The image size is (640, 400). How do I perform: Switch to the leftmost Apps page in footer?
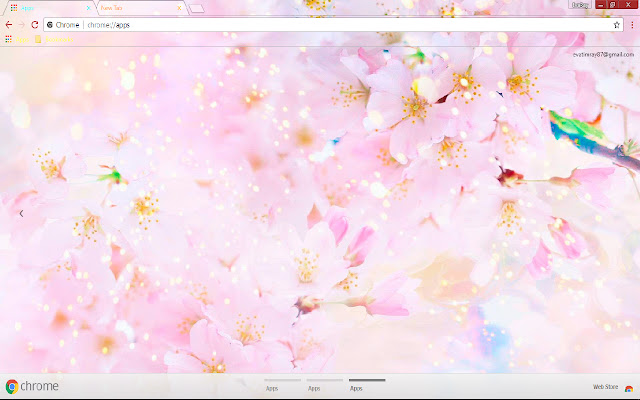click(282, 385)
